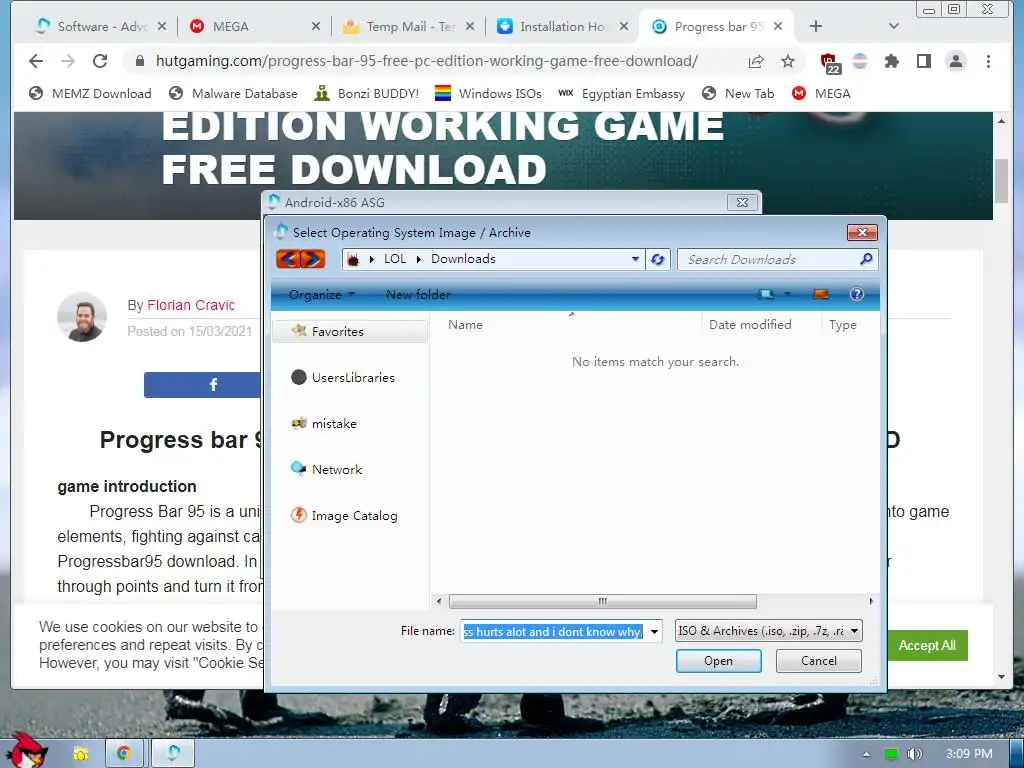
Task: Open Image Catalog in the sidebar
Action: (x=344, y=515)
